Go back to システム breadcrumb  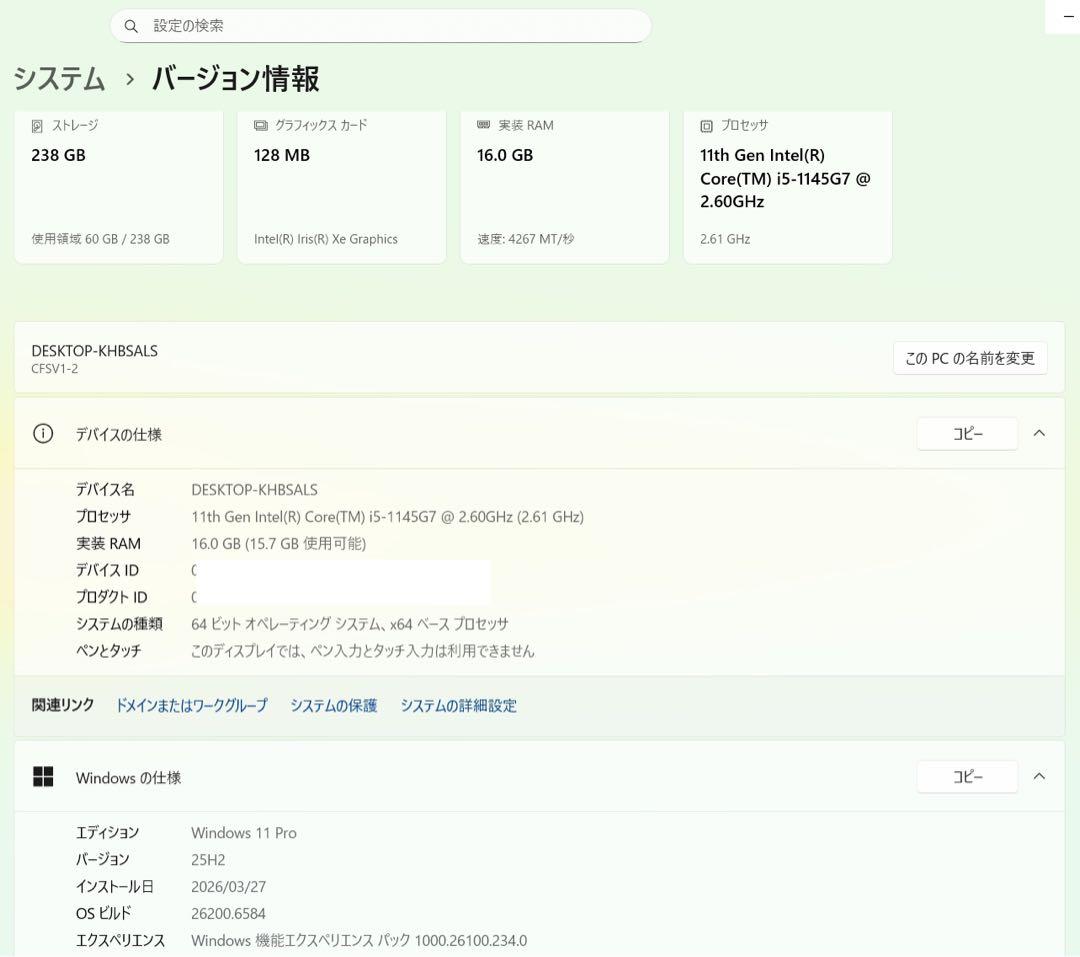coord(59,79)
